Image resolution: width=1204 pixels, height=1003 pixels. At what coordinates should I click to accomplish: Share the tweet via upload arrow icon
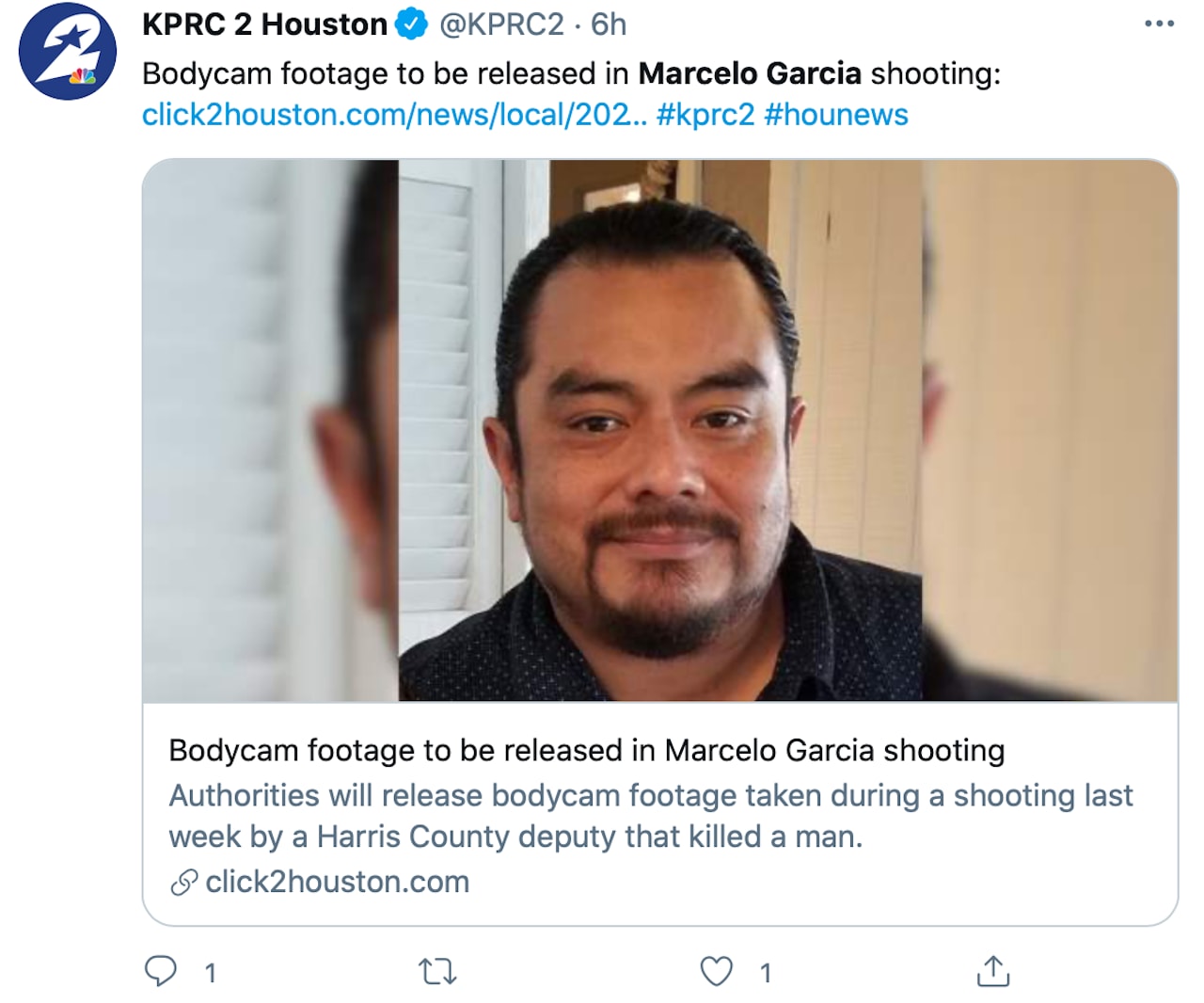pyautogui.click(x=993, y=971)
